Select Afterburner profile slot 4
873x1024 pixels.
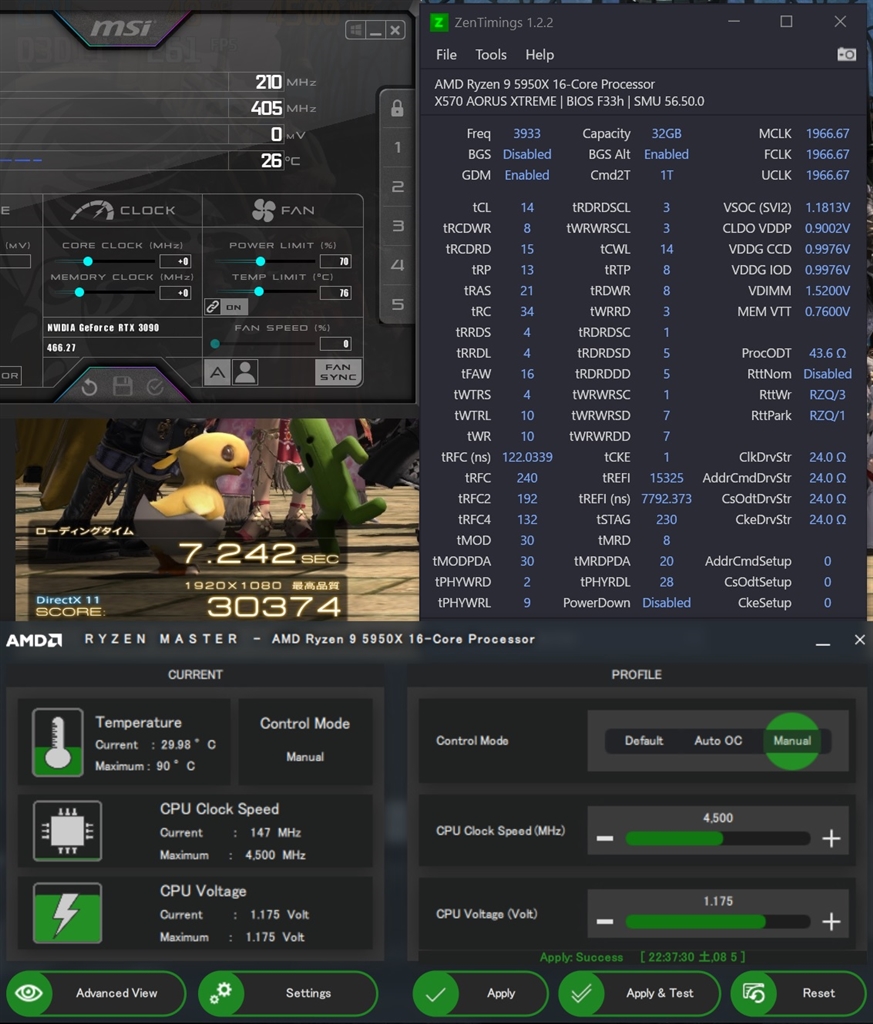pos(397,265)
